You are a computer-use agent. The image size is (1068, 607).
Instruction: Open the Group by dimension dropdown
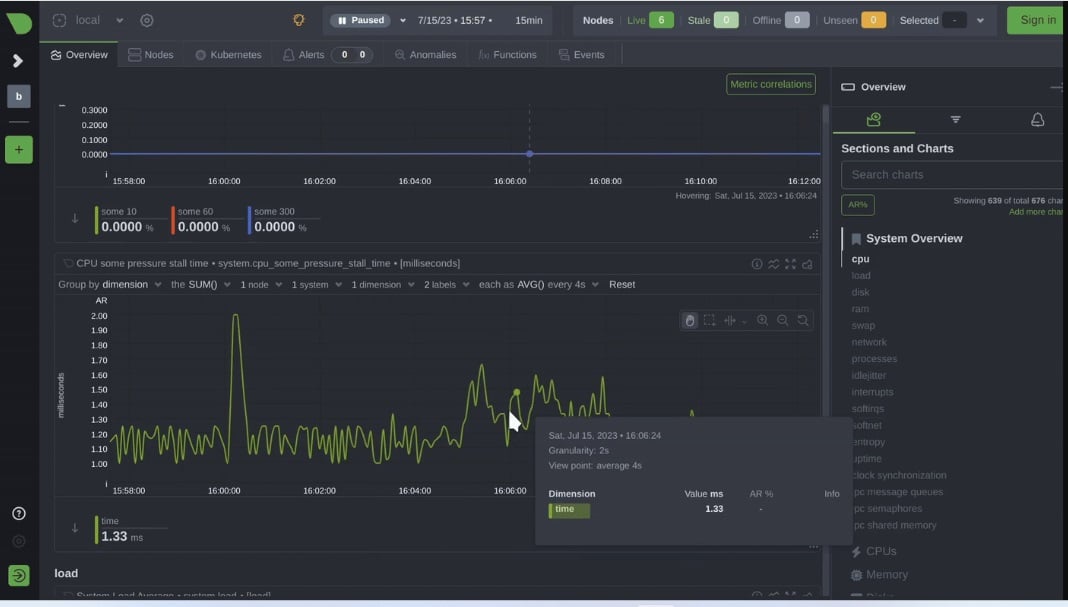point(110,285)
